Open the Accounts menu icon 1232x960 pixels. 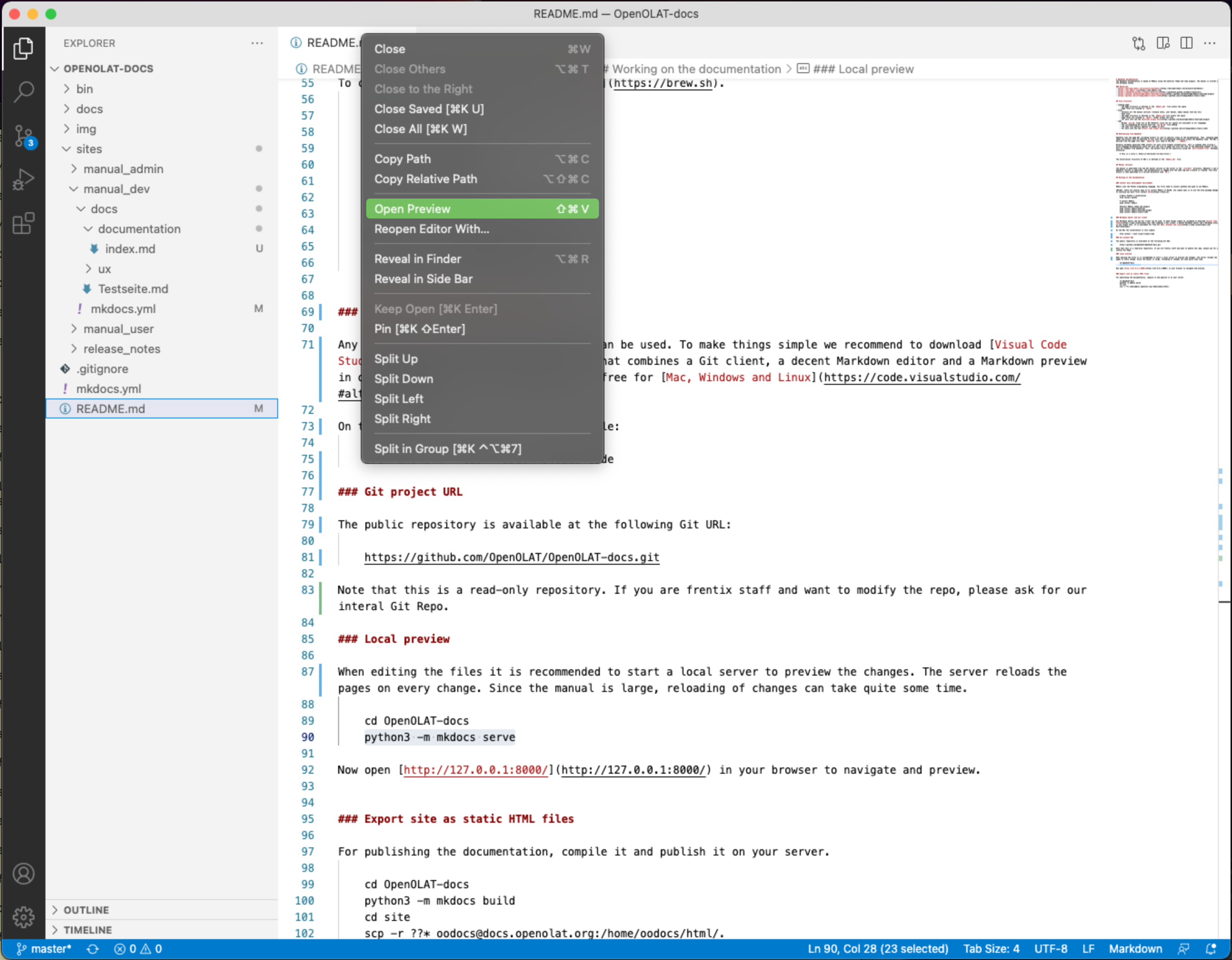coord(23,874)
